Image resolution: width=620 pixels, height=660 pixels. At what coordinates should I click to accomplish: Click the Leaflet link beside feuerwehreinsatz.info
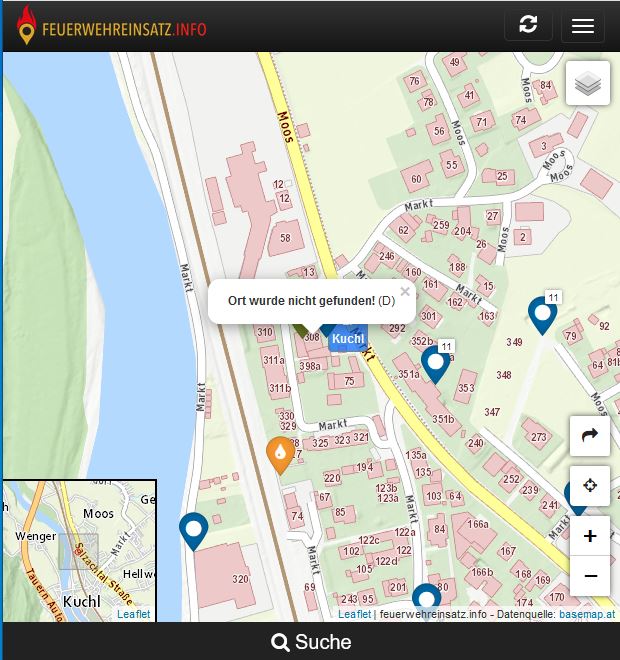tap(354, 614)
